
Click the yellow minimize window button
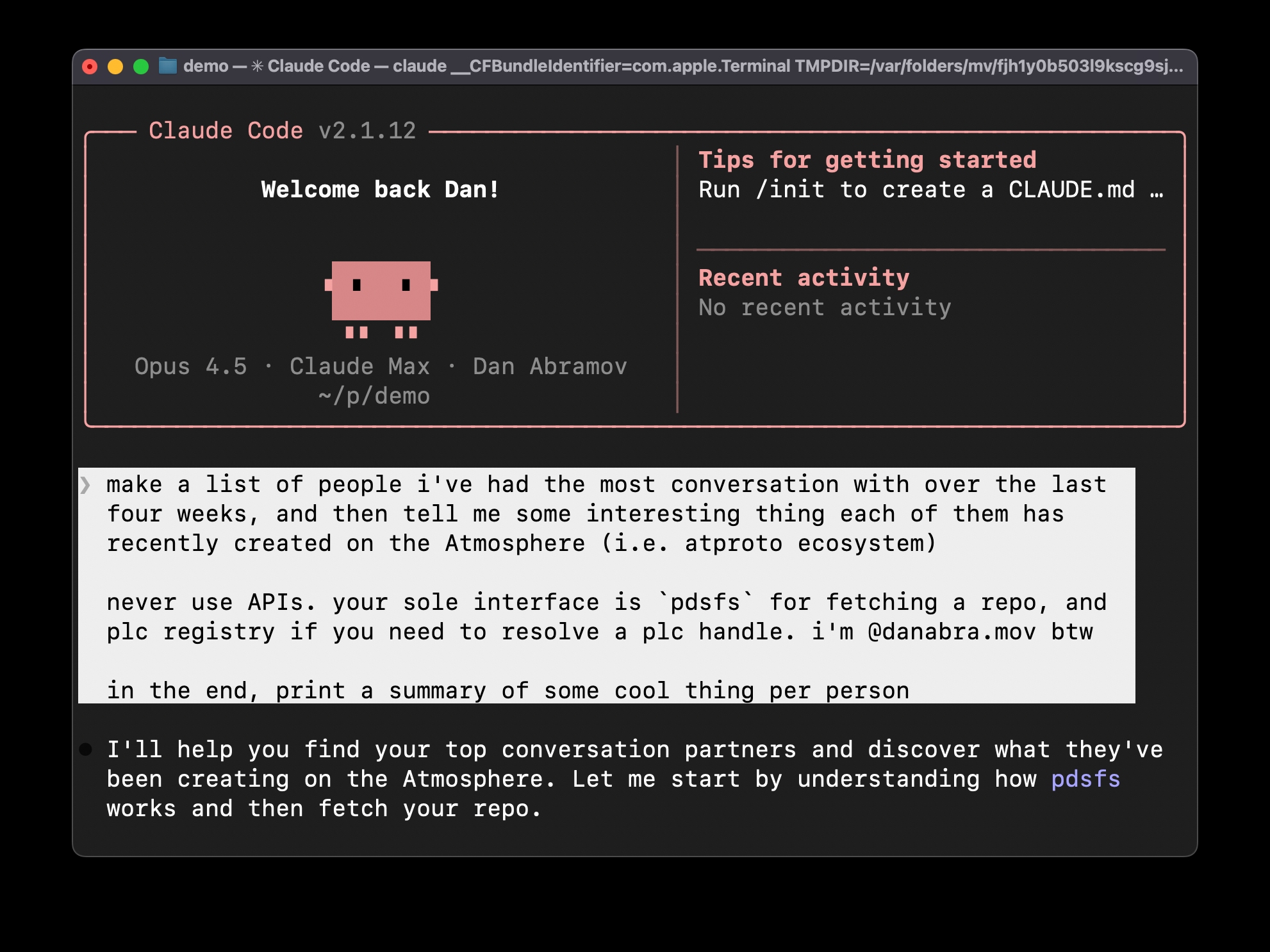pos(115,67)
